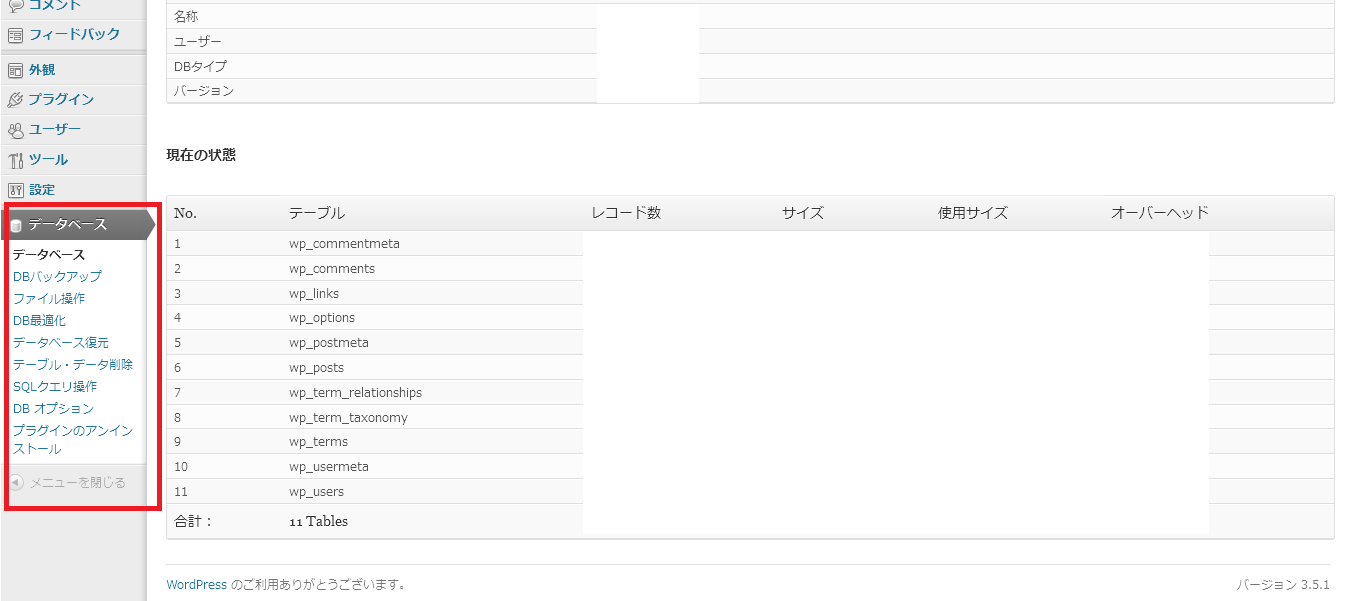Select the wp_commentmeta table row
Image resolution: width=1349 pixels, height=601 pixels.
click(750, 244)
